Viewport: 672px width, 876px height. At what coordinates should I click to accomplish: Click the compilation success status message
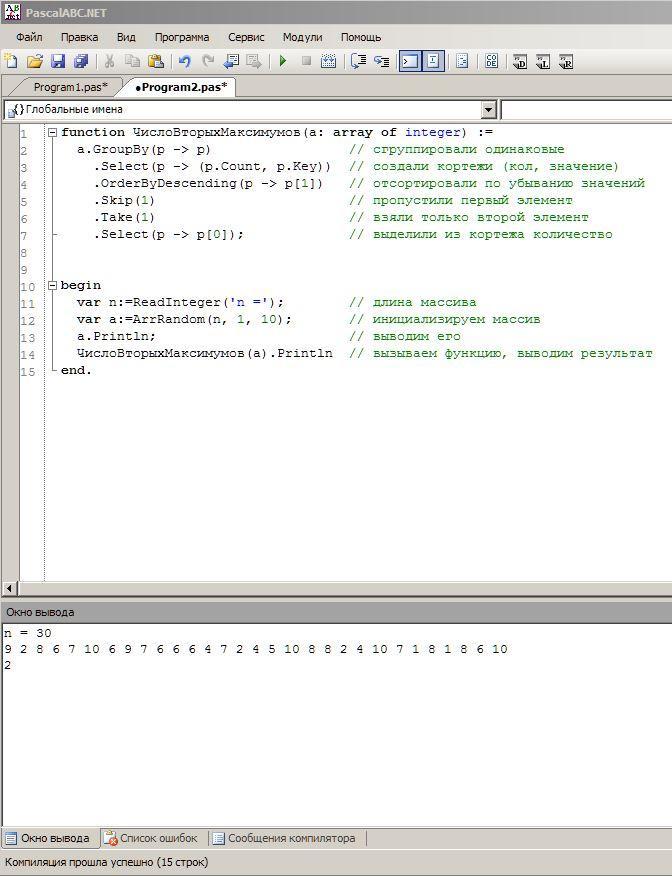[106, 862]
